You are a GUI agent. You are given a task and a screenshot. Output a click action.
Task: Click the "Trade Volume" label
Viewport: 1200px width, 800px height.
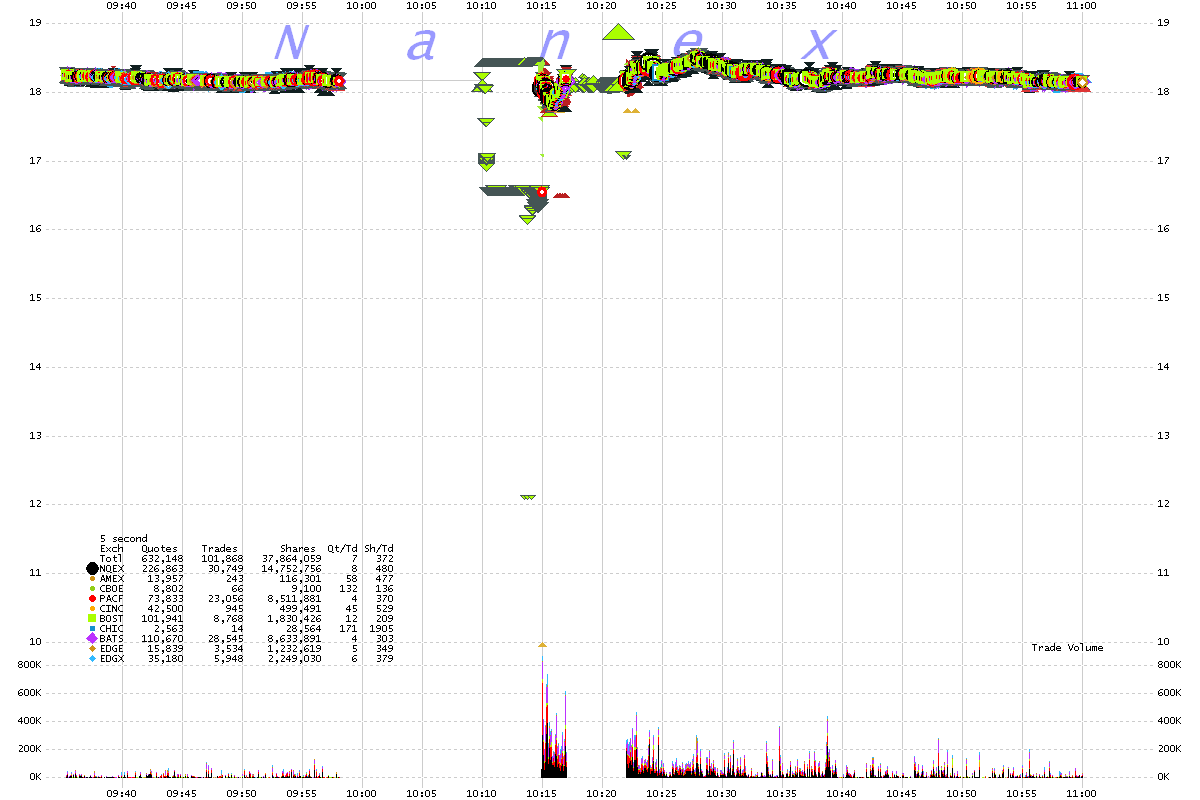1068,648
